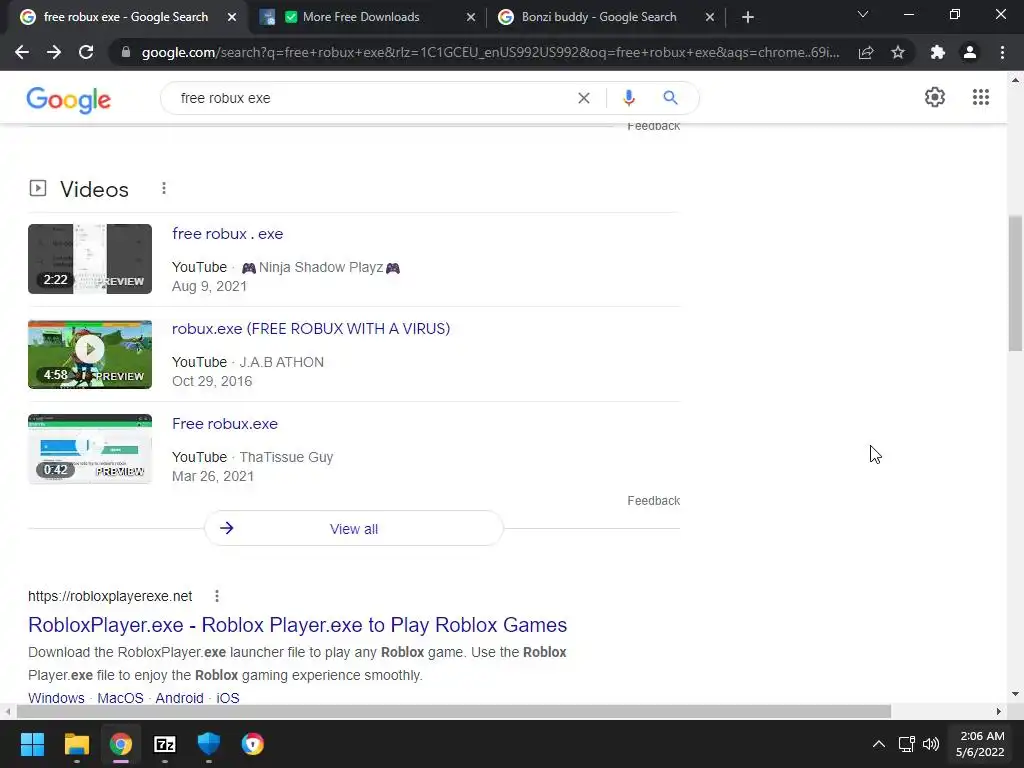
Task: Start voice search with microphone icon
Action: click(629, 98)
